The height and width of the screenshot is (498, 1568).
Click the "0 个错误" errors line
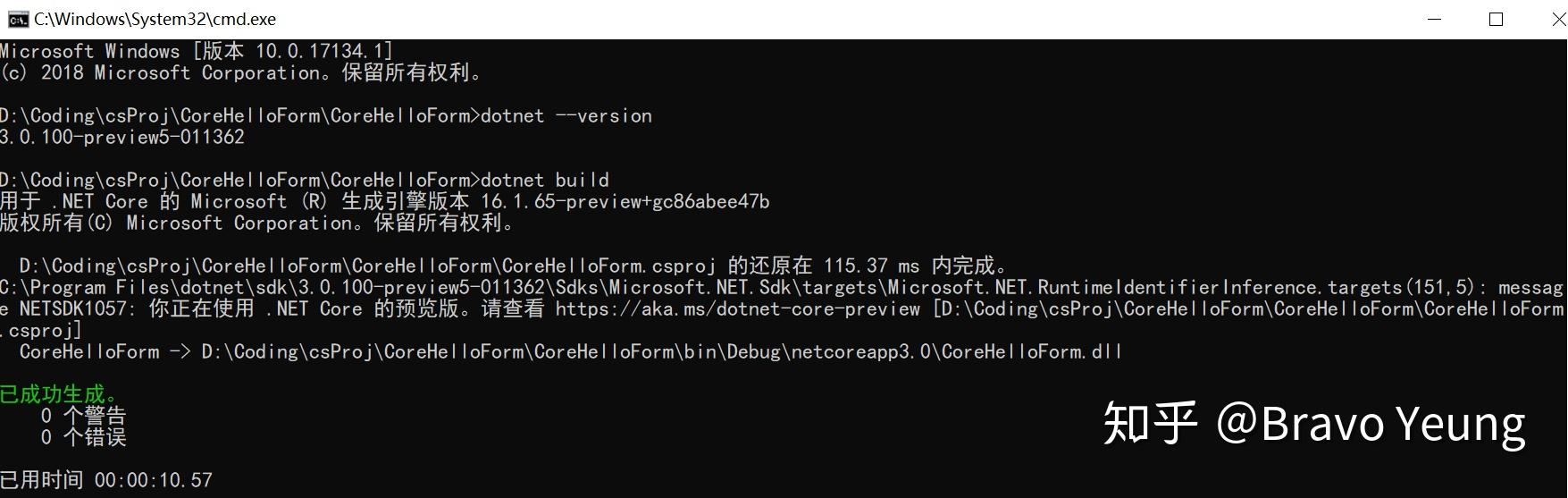pos(84,437)
